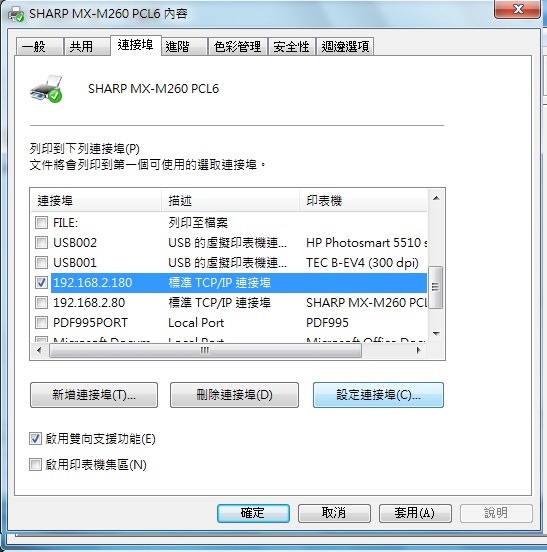Switch to the 進階 tab
Image resolution: width=547 pixels, height=552 pixels.
[184, 46]
